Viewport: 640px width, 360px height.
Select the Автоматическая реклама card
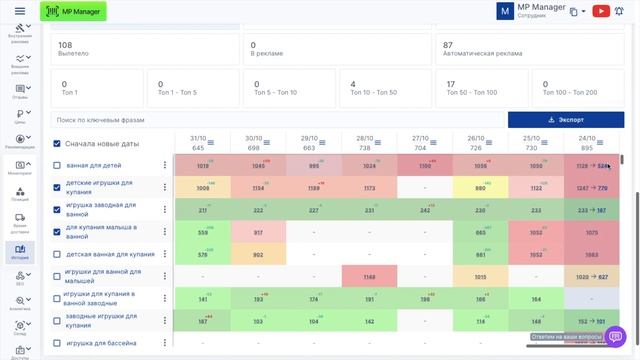[x=530, y=49]
